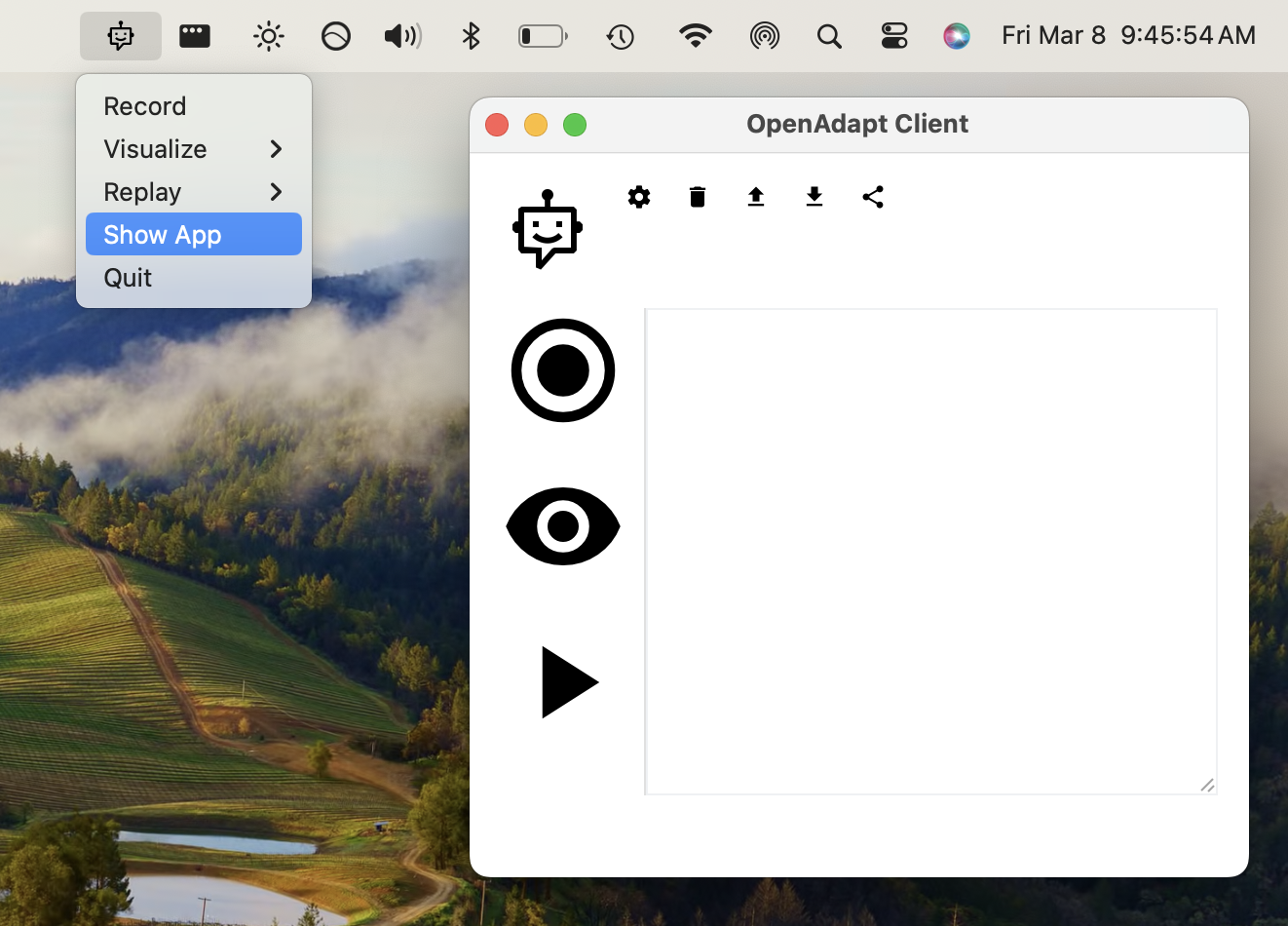Click inside the large empty text area
Viewport: 1288px width, 926px height.
point(930,551)
